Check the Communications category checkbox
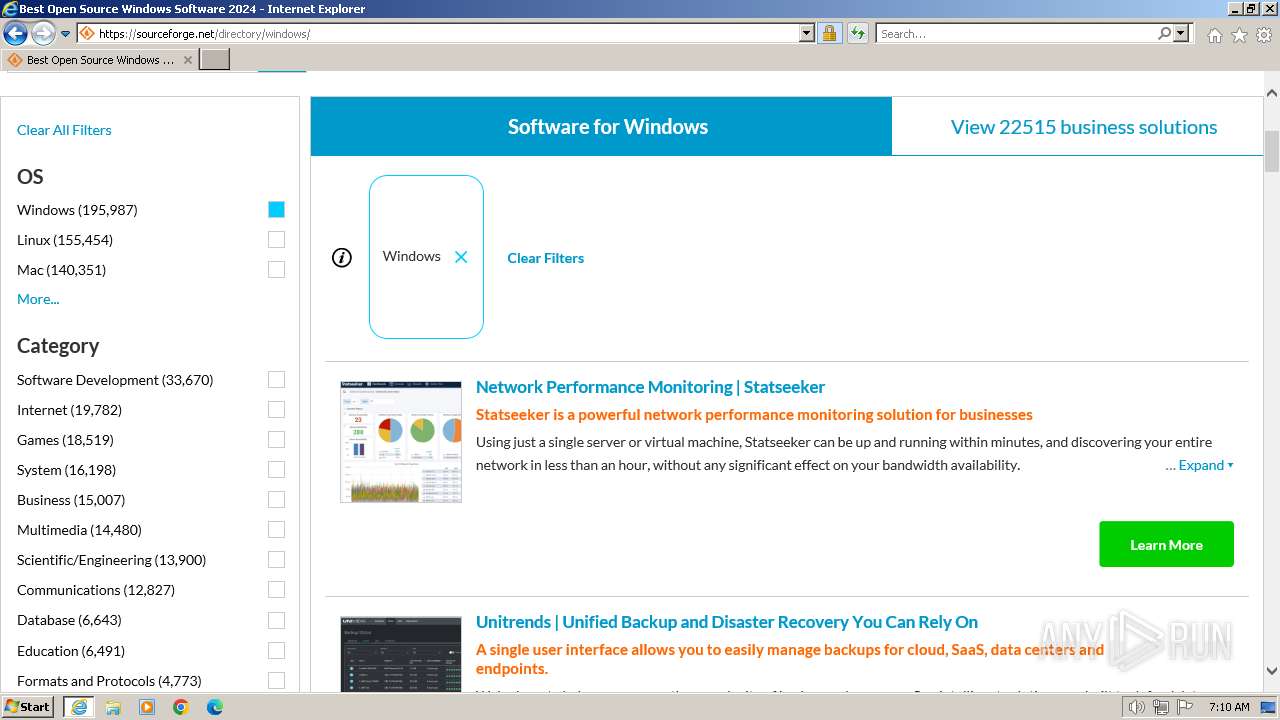1280x720 pixels. (x=276, y=589)
